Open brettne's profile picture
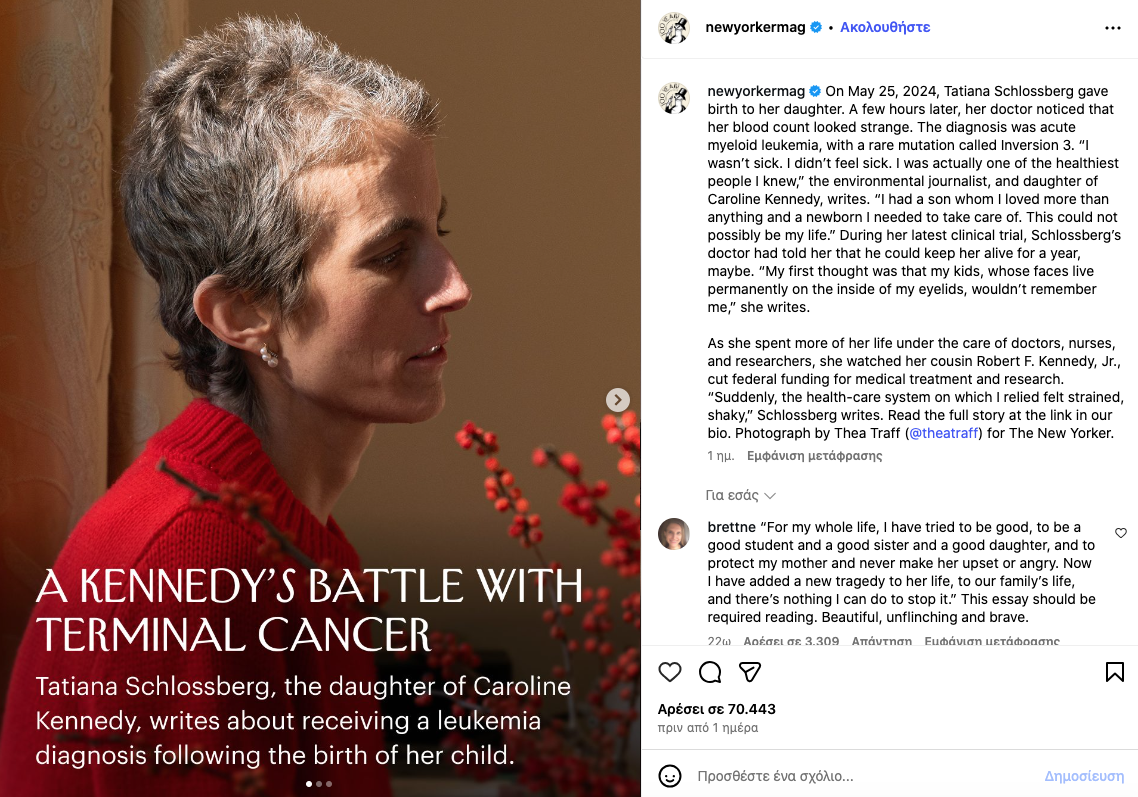Viewport: 1138px width, 797px height. (674, 534)
